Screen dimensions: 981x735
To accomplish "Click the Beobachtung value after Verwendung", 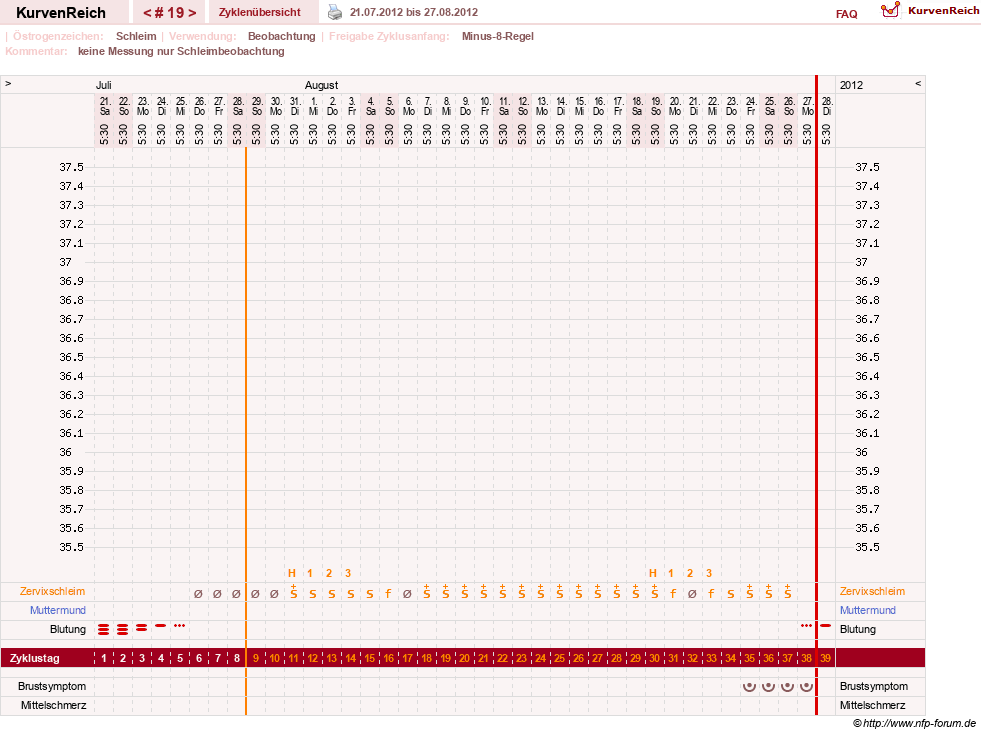I will (x=282, y=36).
